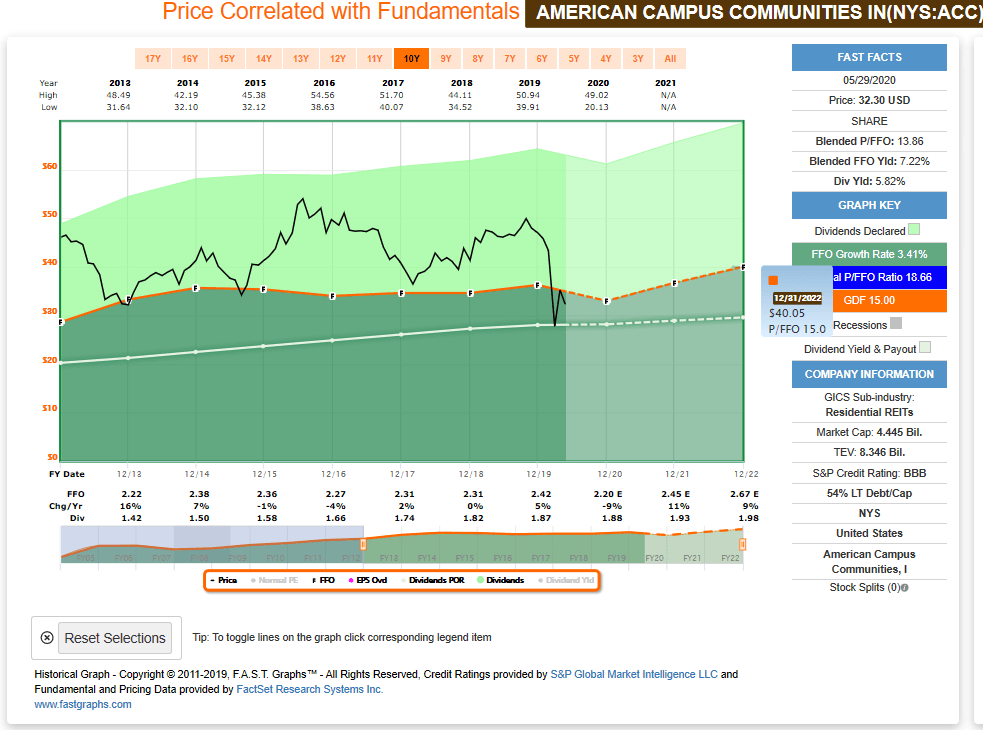This screenshot has width=983, height=730.
Task: Check the Dividends Declared box
Action: coord(914,230)
